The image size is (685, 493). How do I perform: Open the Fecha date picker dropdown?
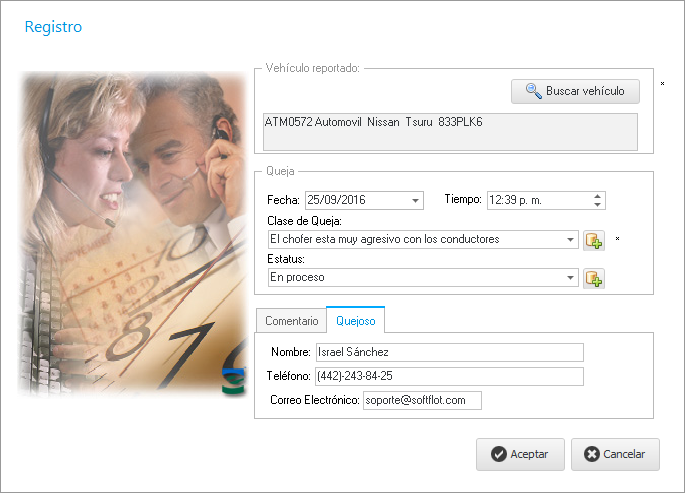pos(416,201)
